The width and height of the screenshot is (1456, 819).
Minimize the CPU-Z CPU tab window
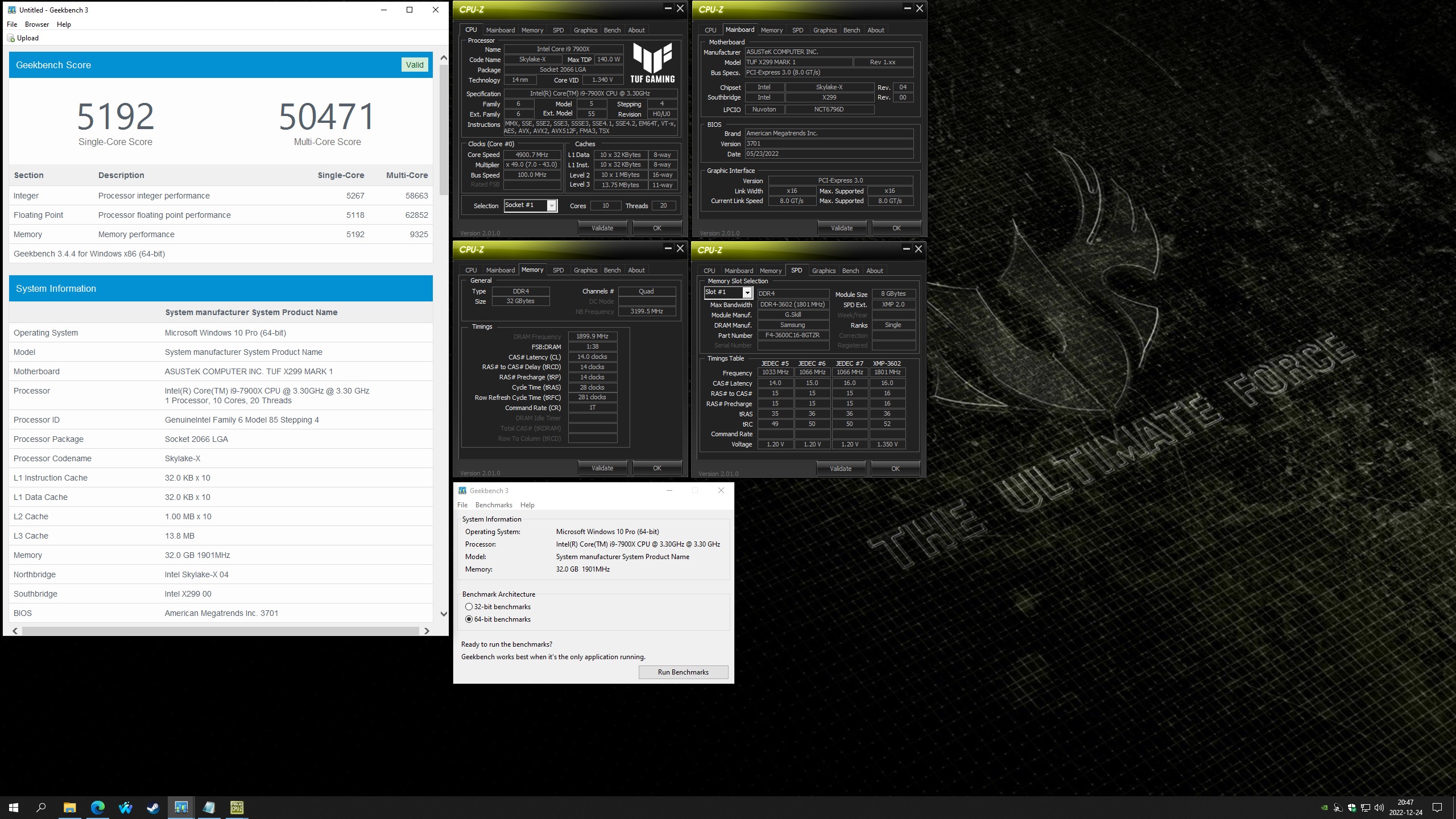(x=668, y=9)
